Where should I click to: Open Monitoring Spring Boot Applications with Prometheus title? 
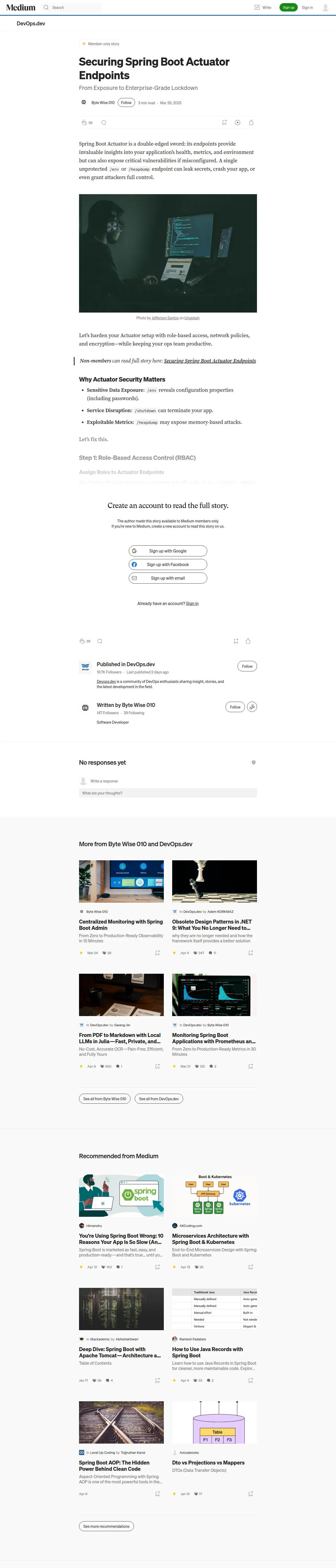[x=214, y=1039]
